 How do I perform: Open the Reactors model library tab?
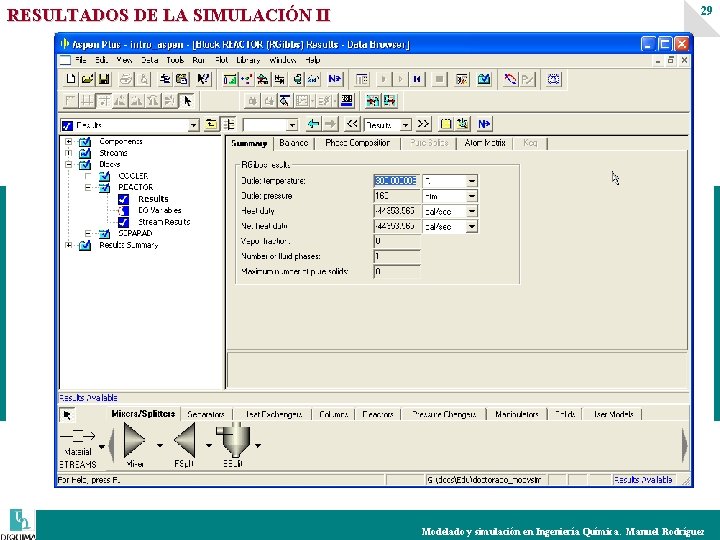[x=378, y=414]
